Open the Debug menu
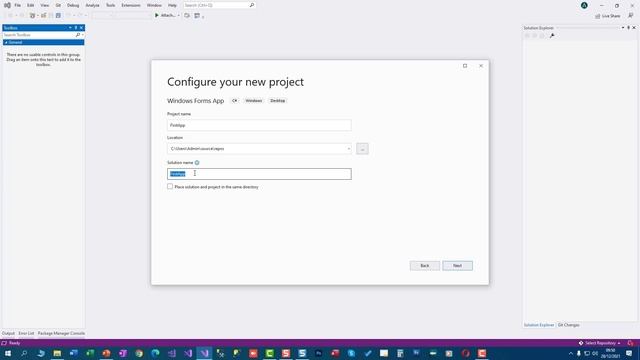 73,5
